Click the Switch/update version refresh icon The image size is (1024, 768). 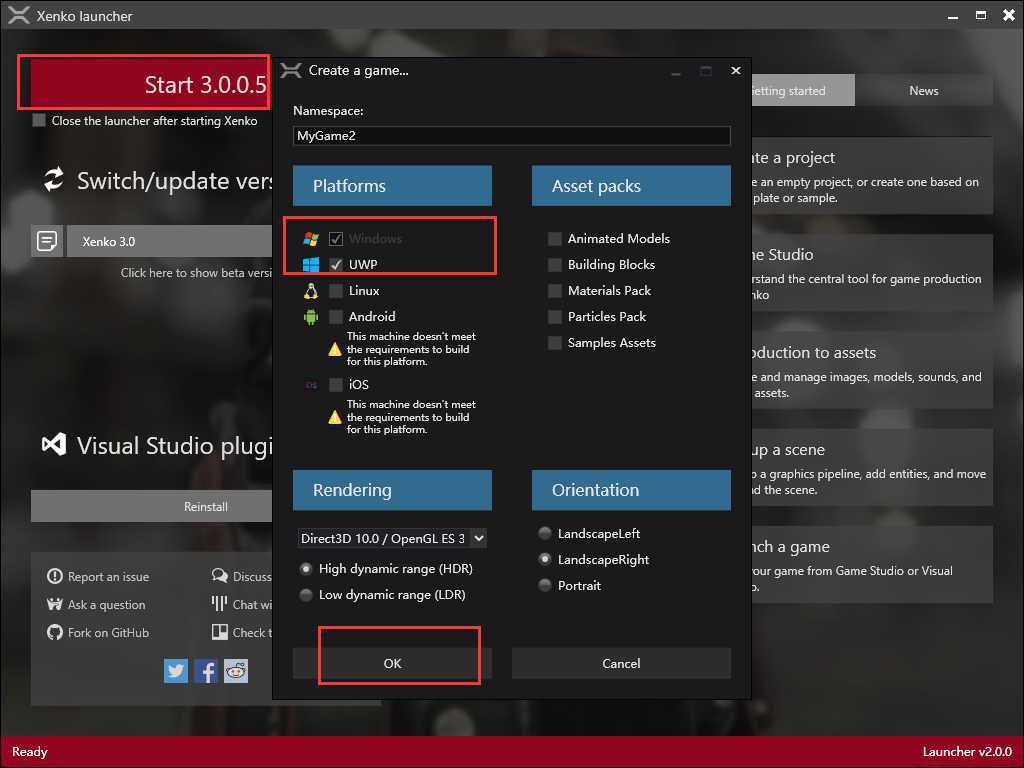coord(54,180)
